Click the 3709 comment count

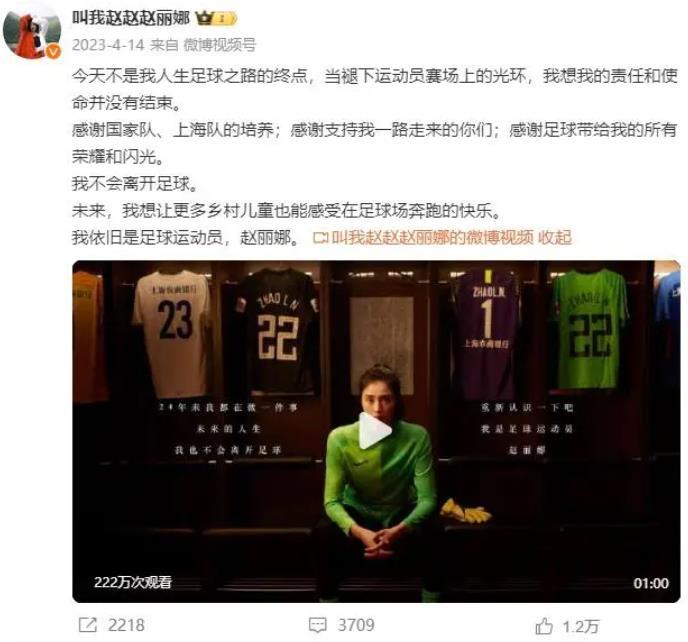[x=356, y=625]
